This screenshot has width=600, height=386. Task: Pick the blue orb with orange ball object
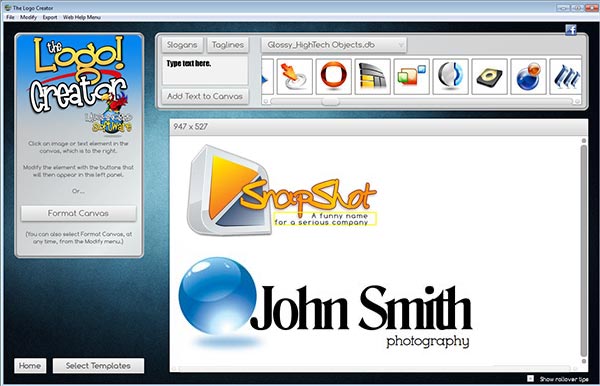[x=528, y=77]
